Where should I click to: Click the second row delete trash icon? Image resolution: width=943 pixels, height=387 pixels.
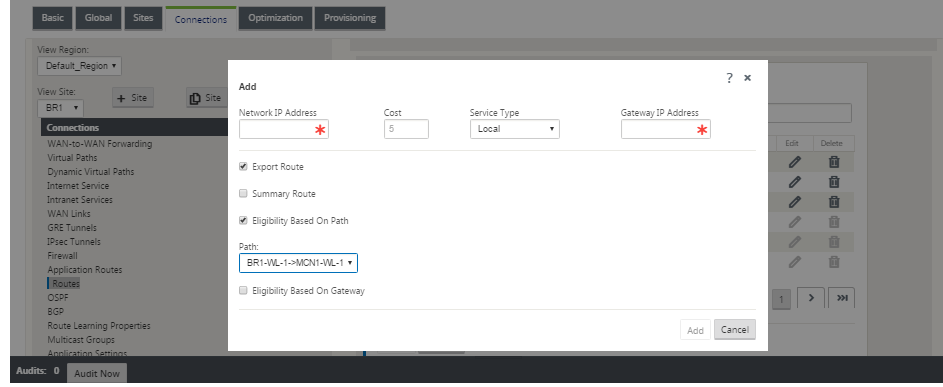coord(834,181)
